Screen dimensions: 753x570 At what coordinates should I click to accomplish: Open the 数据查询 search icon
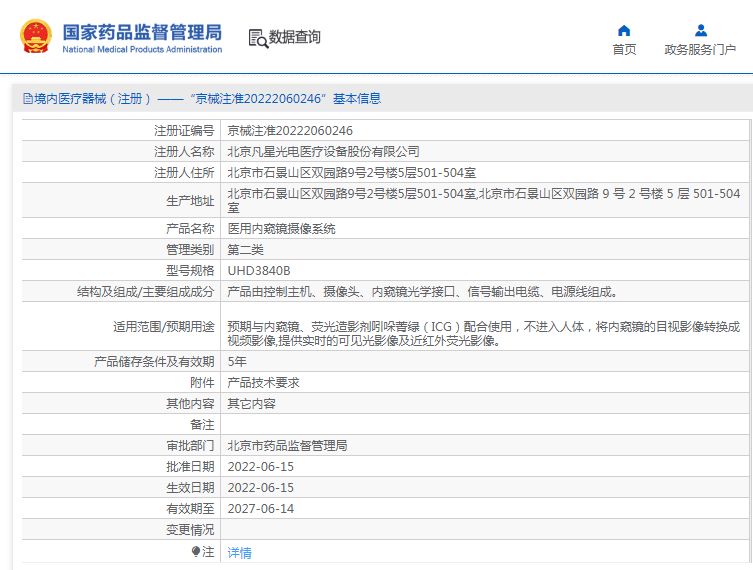(258, 38)
